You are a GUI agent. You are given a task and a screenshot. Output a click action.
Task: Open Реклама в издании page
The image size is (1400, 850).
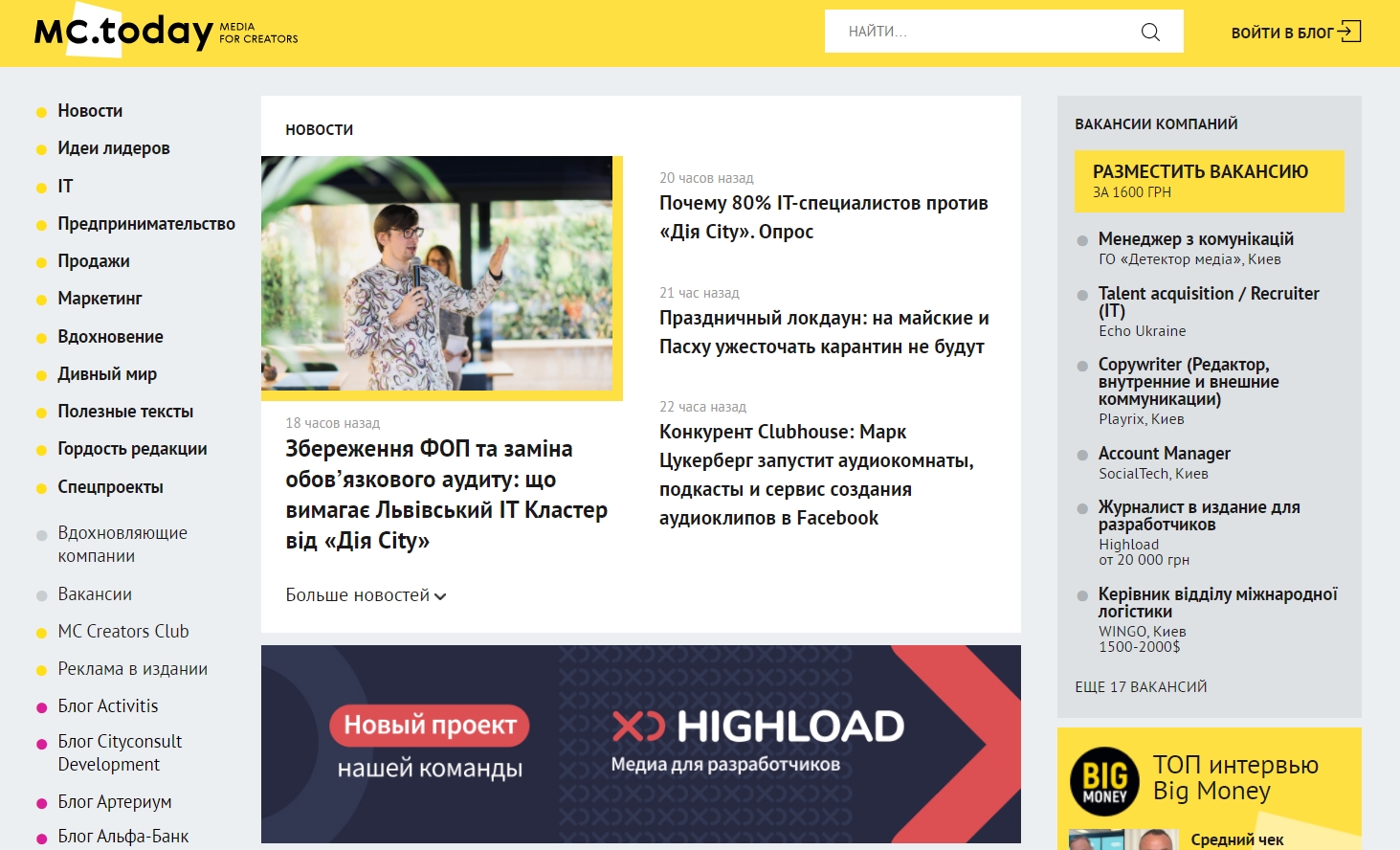pos(133,669)
